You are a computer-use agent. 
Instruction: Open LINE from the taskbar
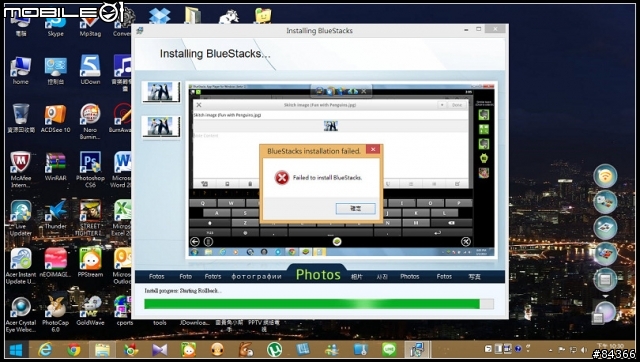tap(389, 350)
